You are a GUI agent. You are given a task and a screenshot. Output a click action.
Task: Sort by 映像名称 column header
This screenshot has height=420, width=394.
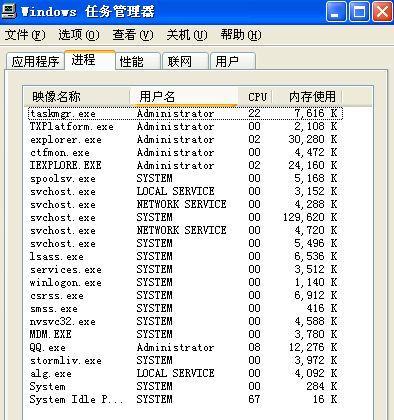[77, 97]
